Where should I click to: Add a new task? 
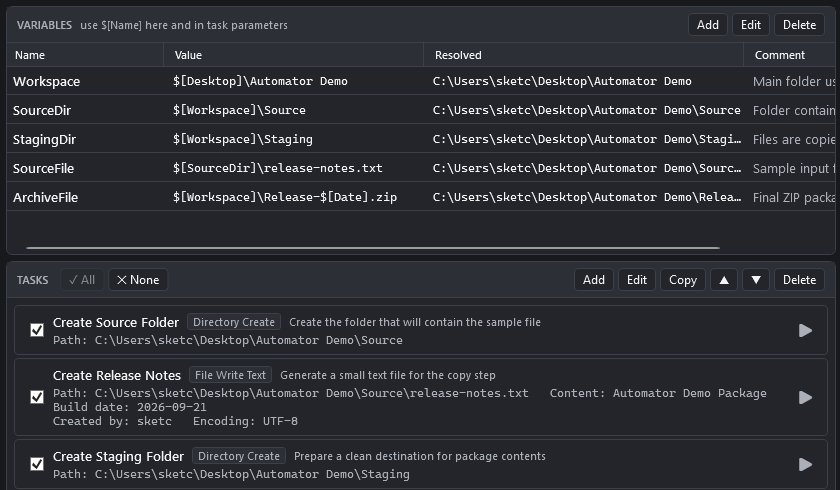[x=594, y=280]
